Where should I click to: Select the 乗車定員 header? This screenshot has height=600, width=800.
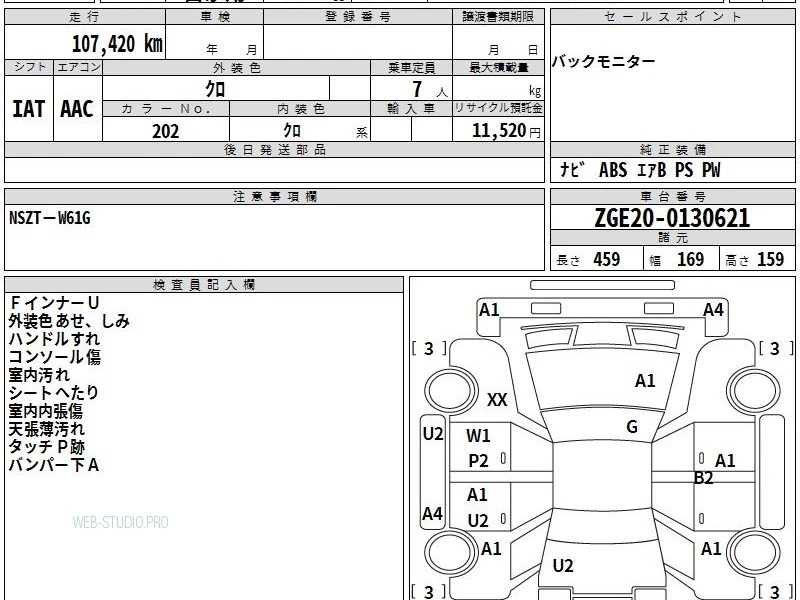tap(411, 67)
